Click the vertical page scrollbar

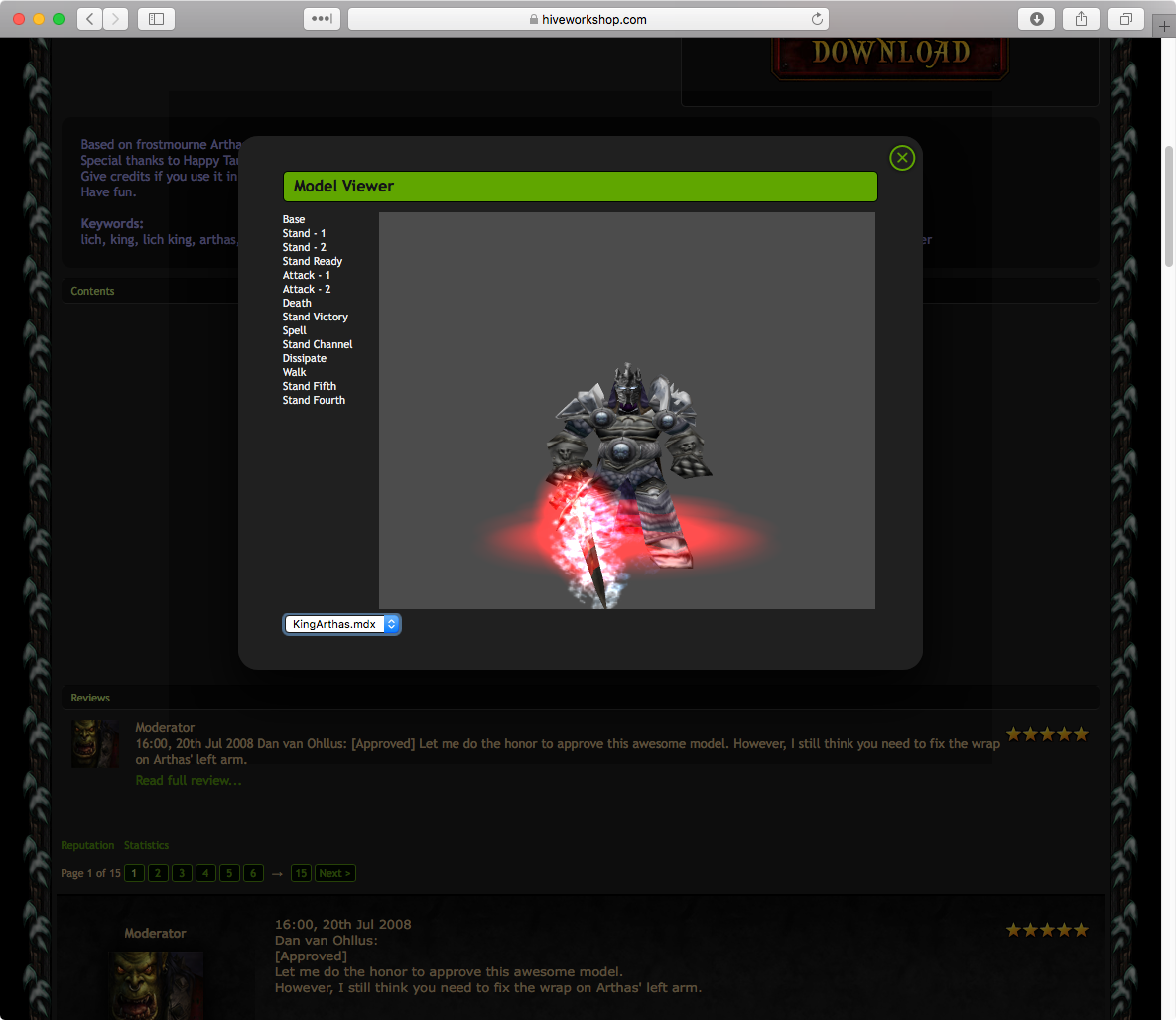pos(1168,206)
